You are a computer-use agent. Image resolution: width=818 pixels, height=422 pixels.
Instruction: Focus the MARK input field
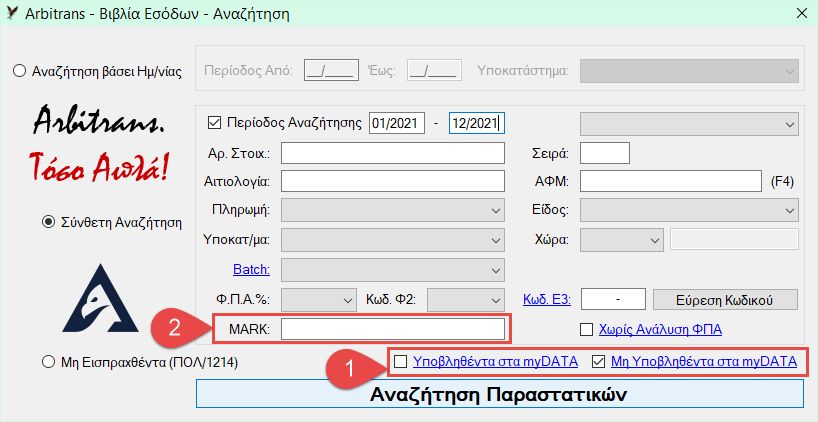pyautogui.click(x=393, y=329)
